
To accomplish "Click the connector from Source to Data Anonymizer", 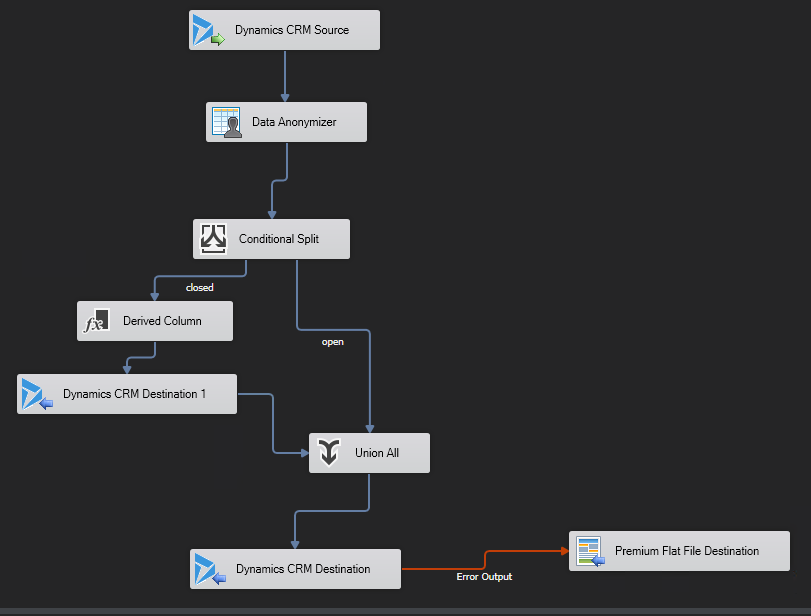I will 285,76.
